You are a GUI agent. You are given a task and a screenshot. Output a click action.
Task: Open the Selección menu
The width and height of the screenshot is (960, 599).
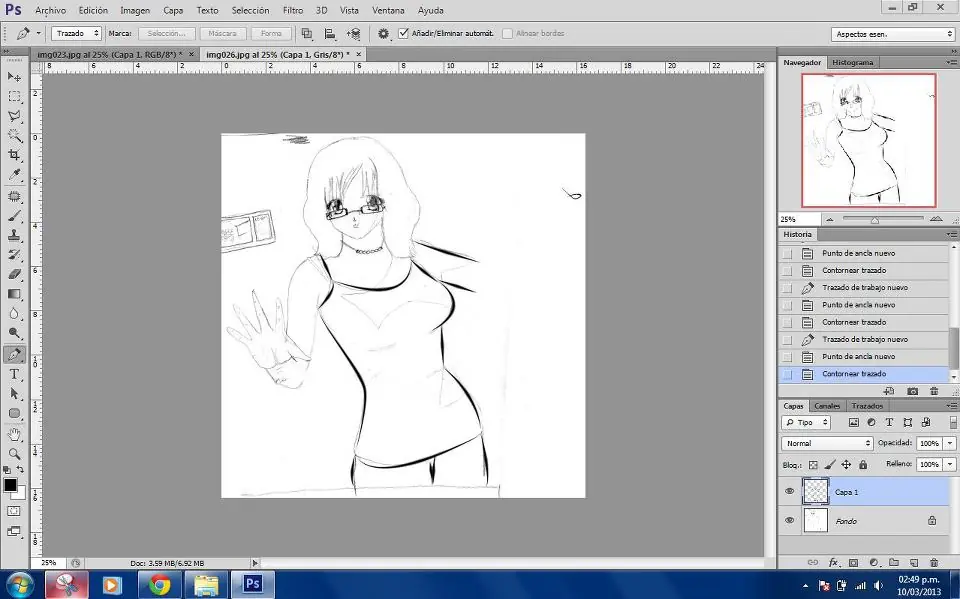(250, 10)
